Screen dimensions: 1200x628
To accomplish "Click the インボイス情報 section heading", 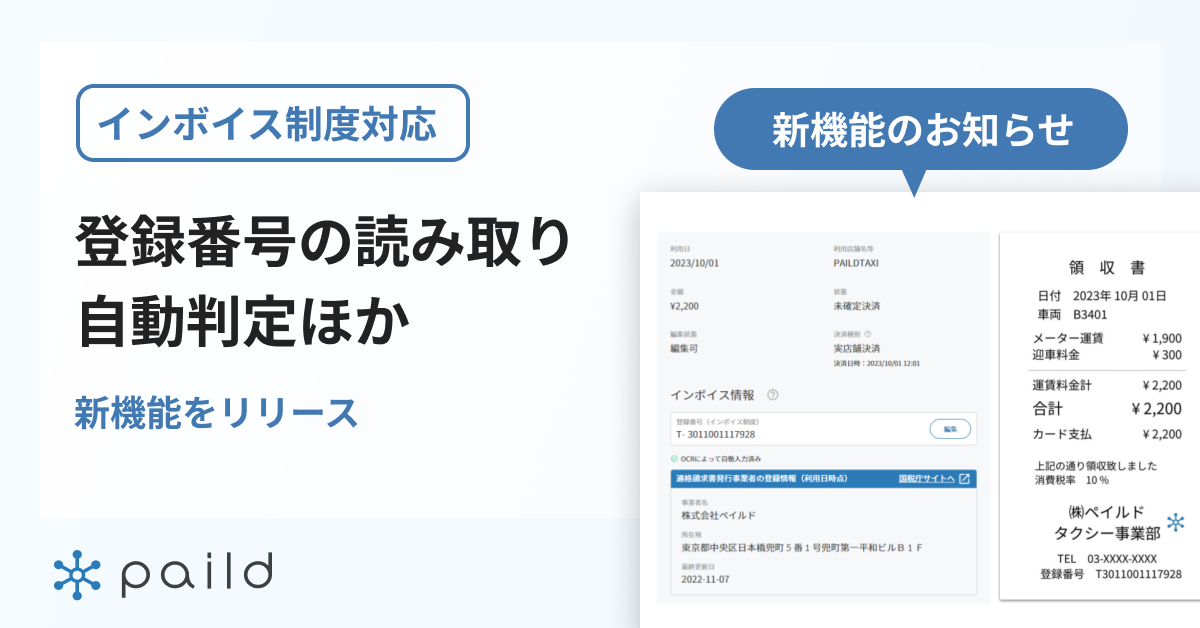I will pyautogui.click(x=712, y=395).
